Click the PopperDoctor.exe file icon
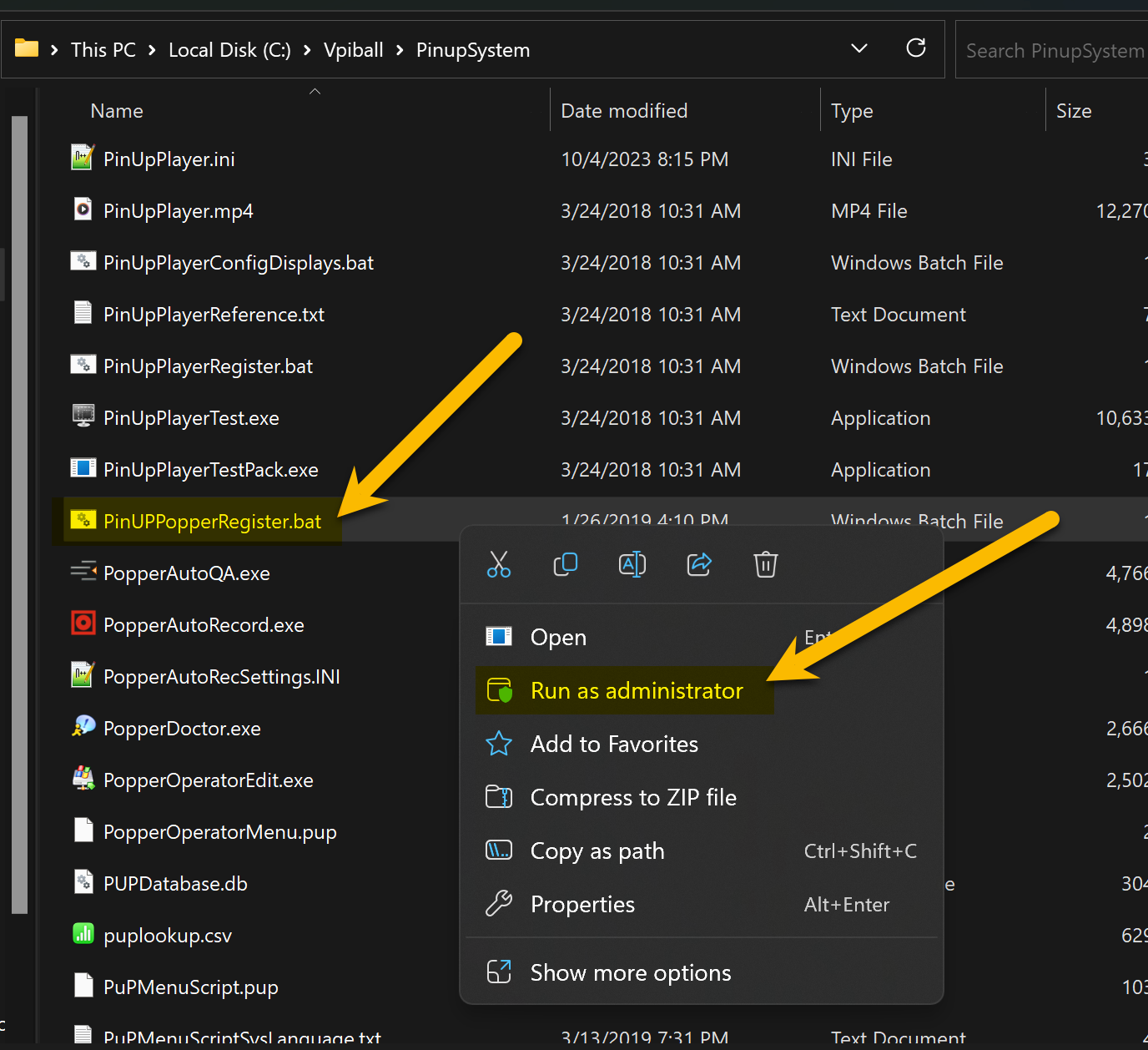The width and height of the screenshot is (1148, 1050). [x=83, y=727]
